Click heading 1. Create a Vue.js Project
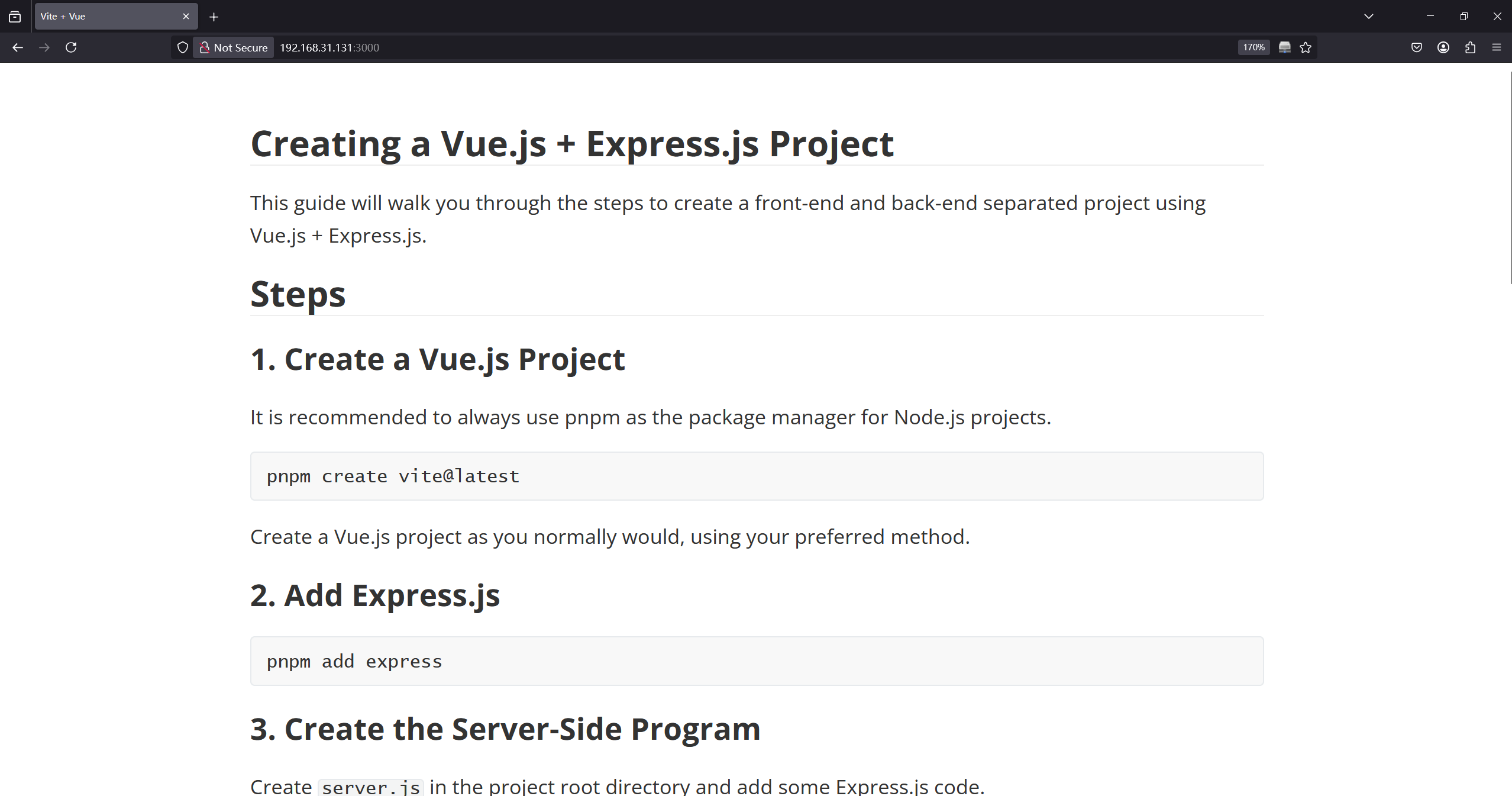This screenshot has width=1512, height=796. click(x=437, y=359)
